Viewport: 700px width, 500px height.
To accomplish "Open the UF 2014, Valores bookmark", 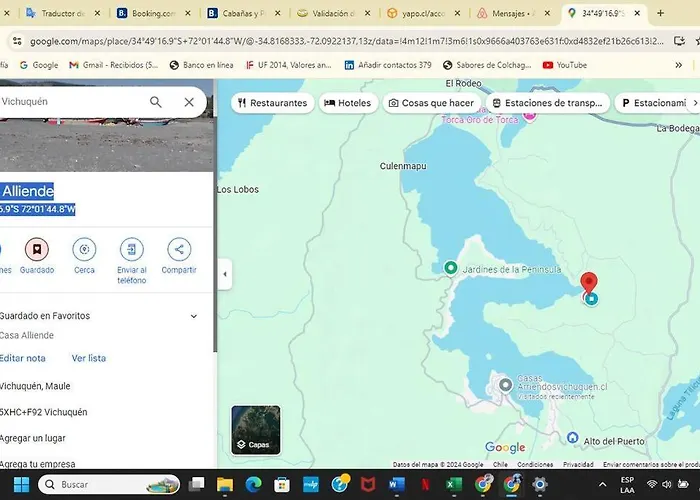I will (288, 65).
